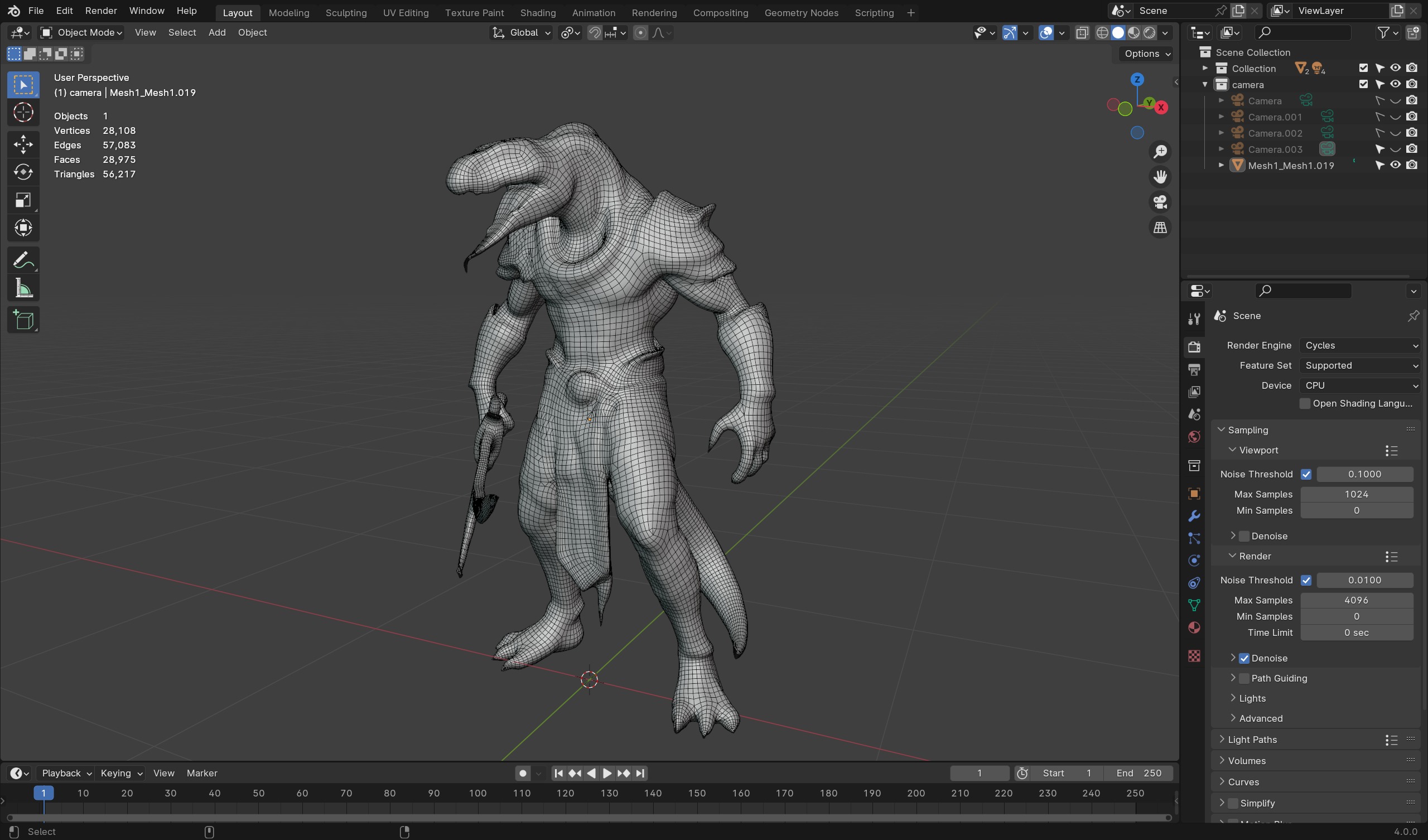Image resolution: width=1428 pixels, height=840 pixels.
Task: Open the viewport Add menu
Action: (x=216, y=32)
